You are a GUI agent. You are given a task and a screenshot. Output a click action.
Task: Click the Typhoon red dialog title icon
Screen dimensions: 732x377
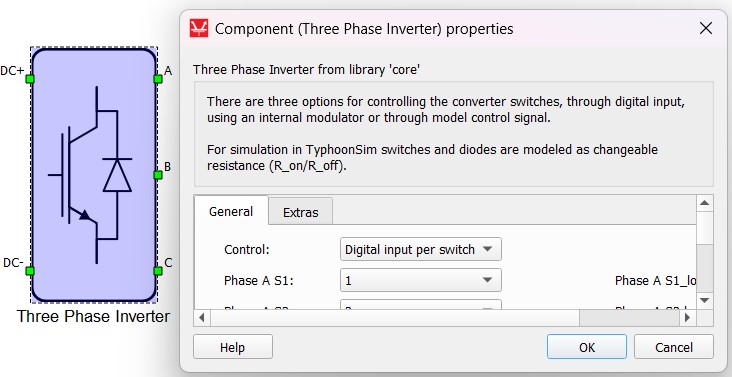[199, 28]
